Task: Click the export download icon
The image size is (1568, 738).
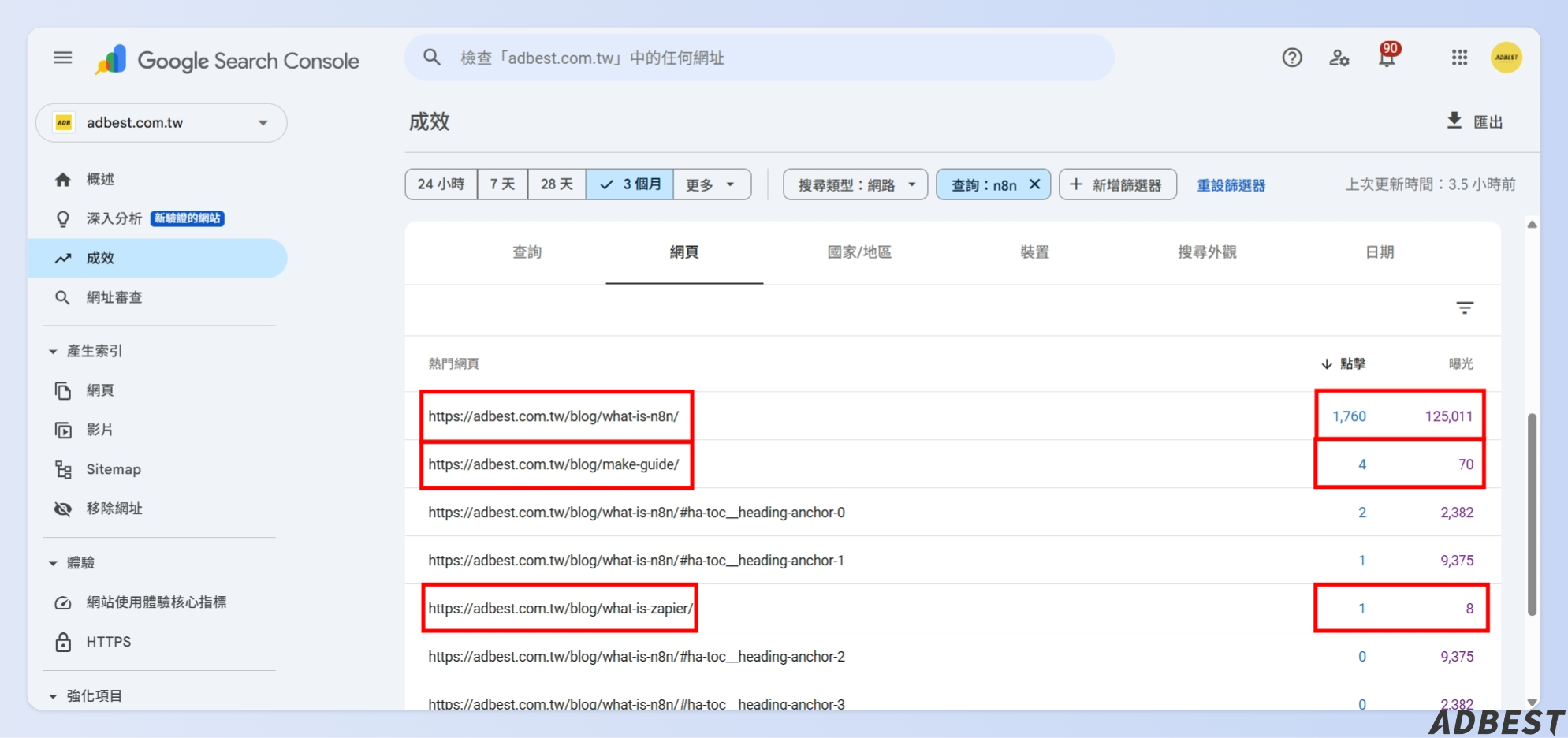Action: (1454, 121)
